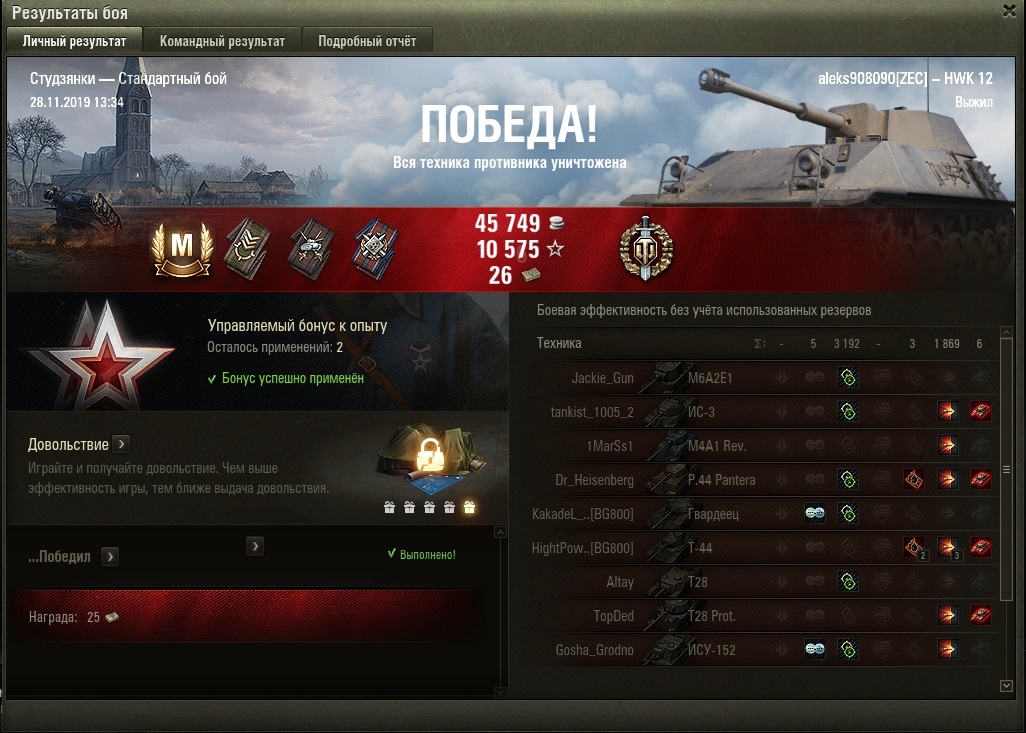Click the damage icon in 1MarSs1 row
Viewport: 1026px width, 733px height.
[x=947, y=446]
